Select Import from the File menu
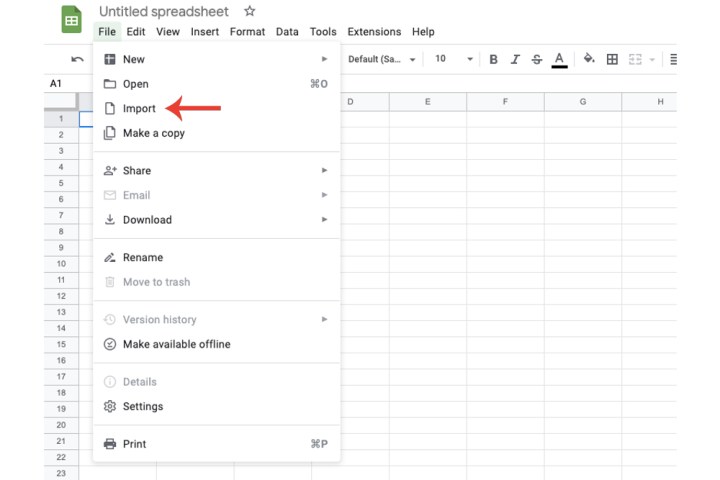720x480 pixels. pyautogui.click(x=139, y=109)
